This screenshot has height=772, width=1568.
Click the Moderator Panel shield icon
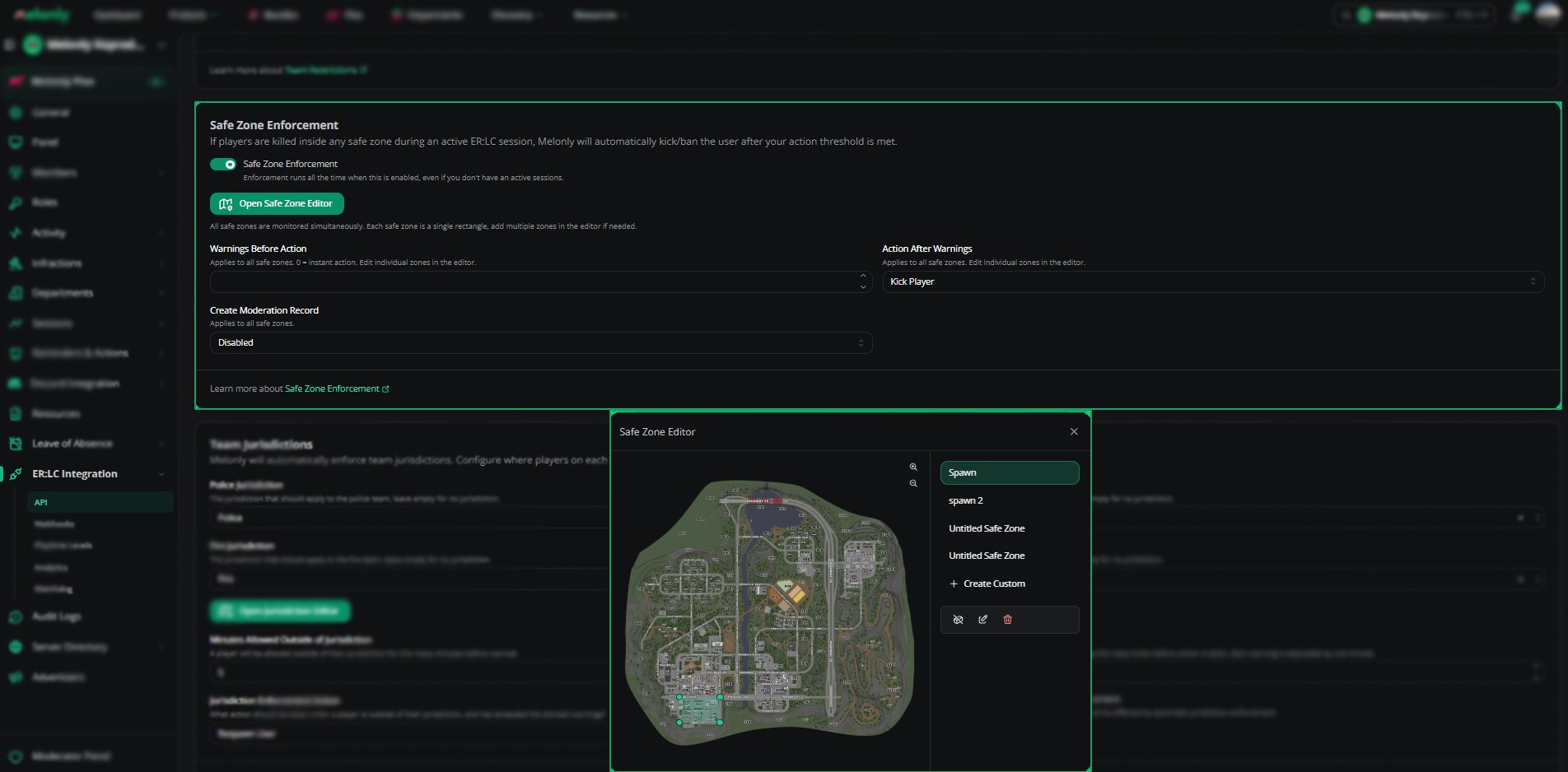[x=16, y=756]
